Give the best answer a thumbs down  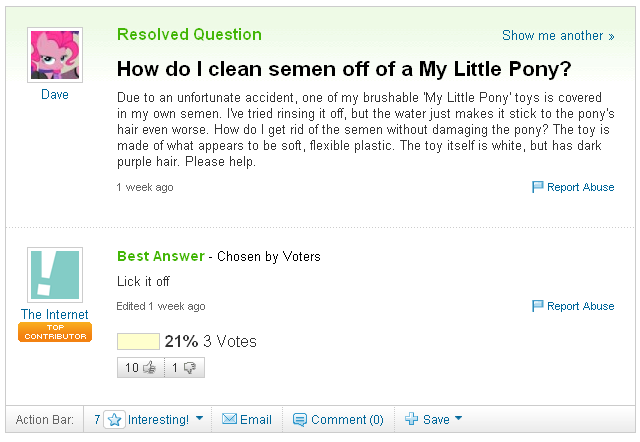184,368
